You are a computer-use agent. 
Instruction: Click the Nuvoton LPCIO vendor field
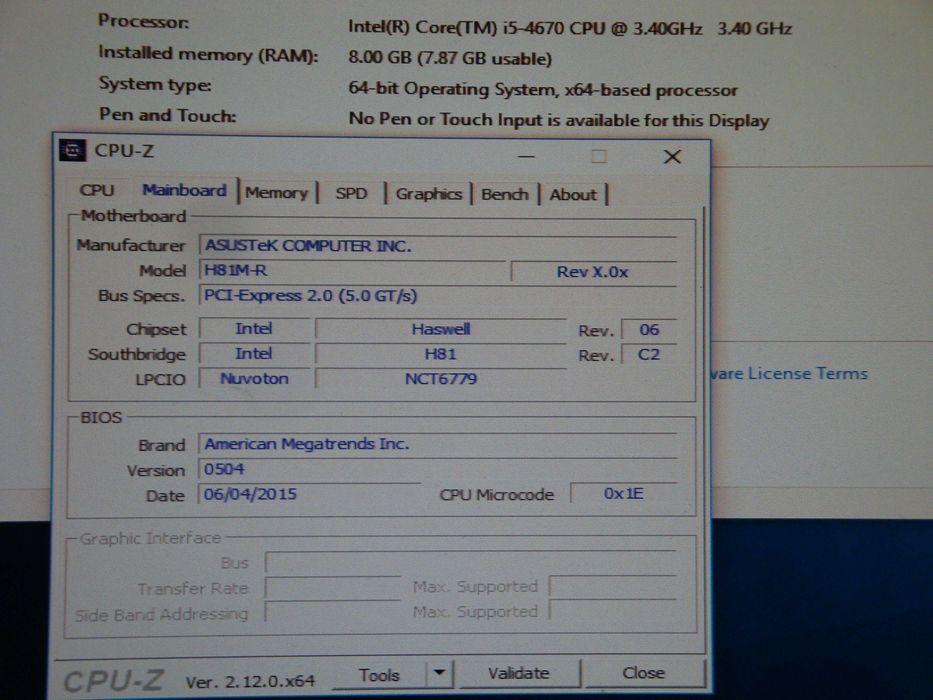254,379
